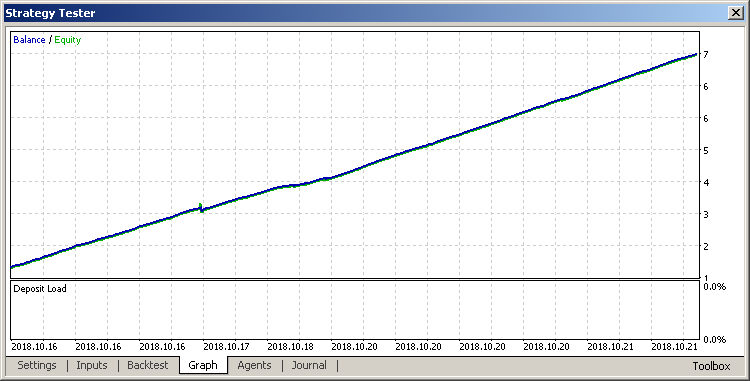
Task: Click the Balance legend label
Action: pyautogui.click(x=29, y=40)
